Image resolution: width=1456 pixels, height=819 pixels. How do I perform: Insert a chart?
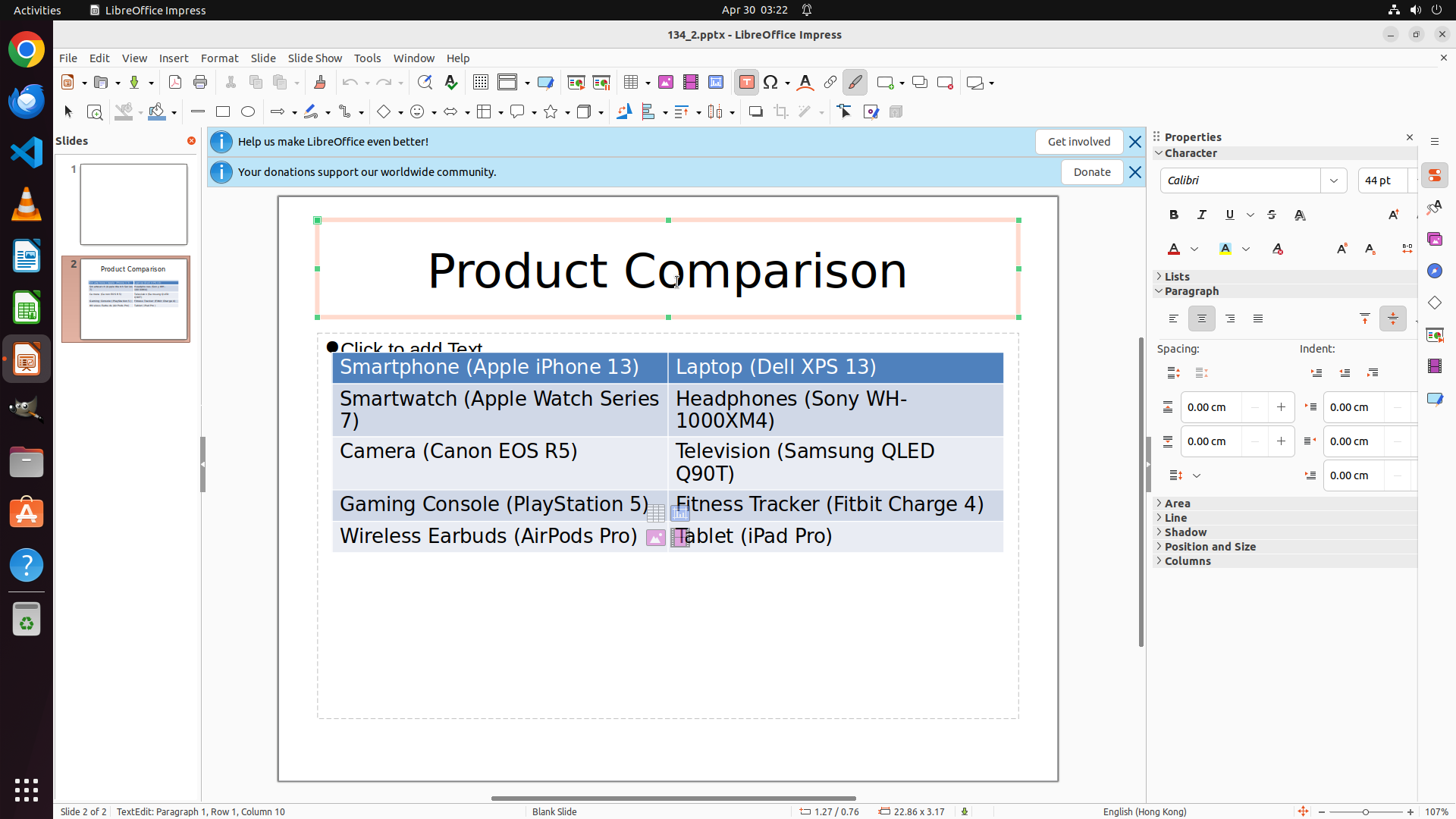[x=716, y=83]
